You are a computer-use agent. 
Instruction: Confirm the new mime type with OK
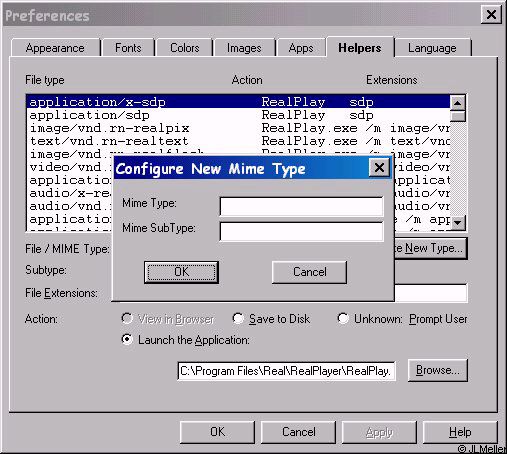coord(181,272)
